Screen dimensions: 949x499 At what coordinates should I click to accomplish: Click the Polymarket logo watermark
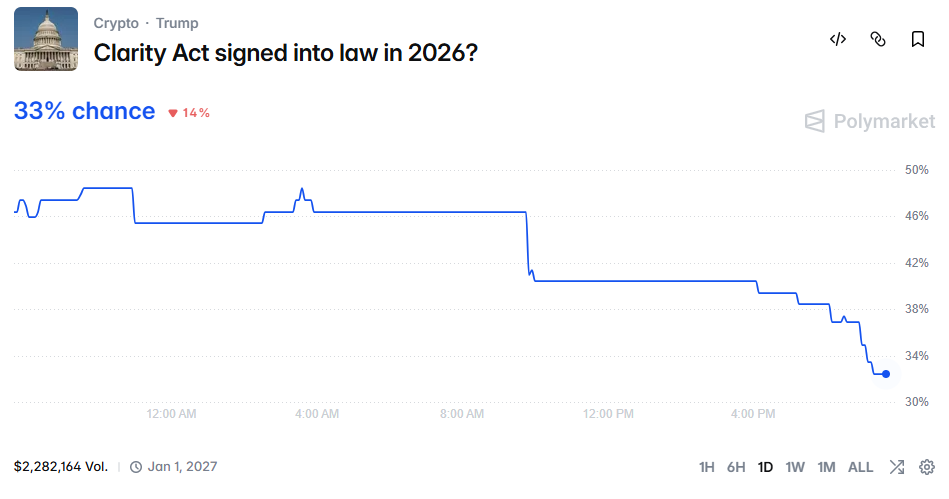pos(870,121)
